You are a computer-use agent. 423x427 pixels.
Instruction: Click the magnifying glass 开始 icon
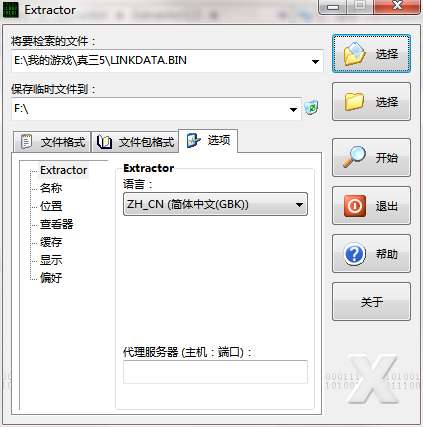click(x=354, y=157)
